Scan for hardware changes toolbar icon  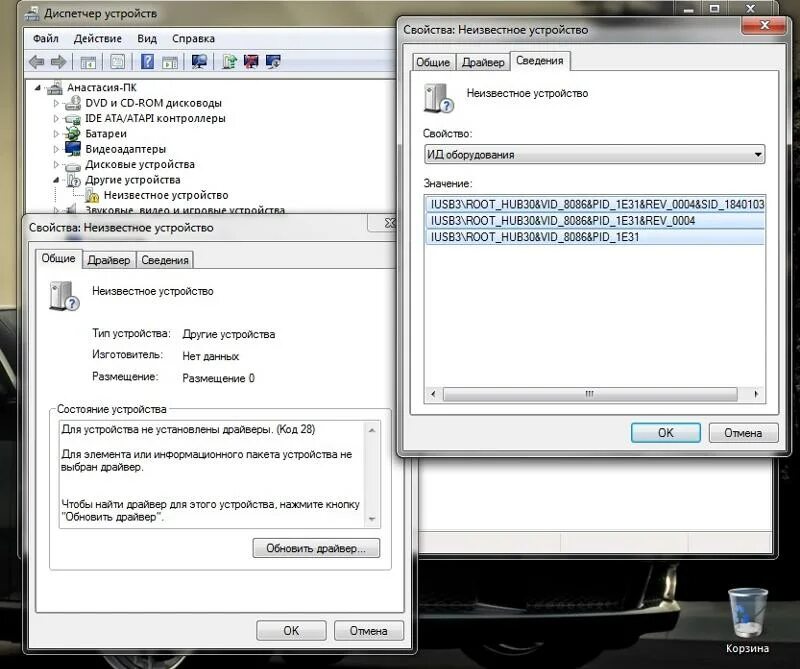click(x=199, y=62)
